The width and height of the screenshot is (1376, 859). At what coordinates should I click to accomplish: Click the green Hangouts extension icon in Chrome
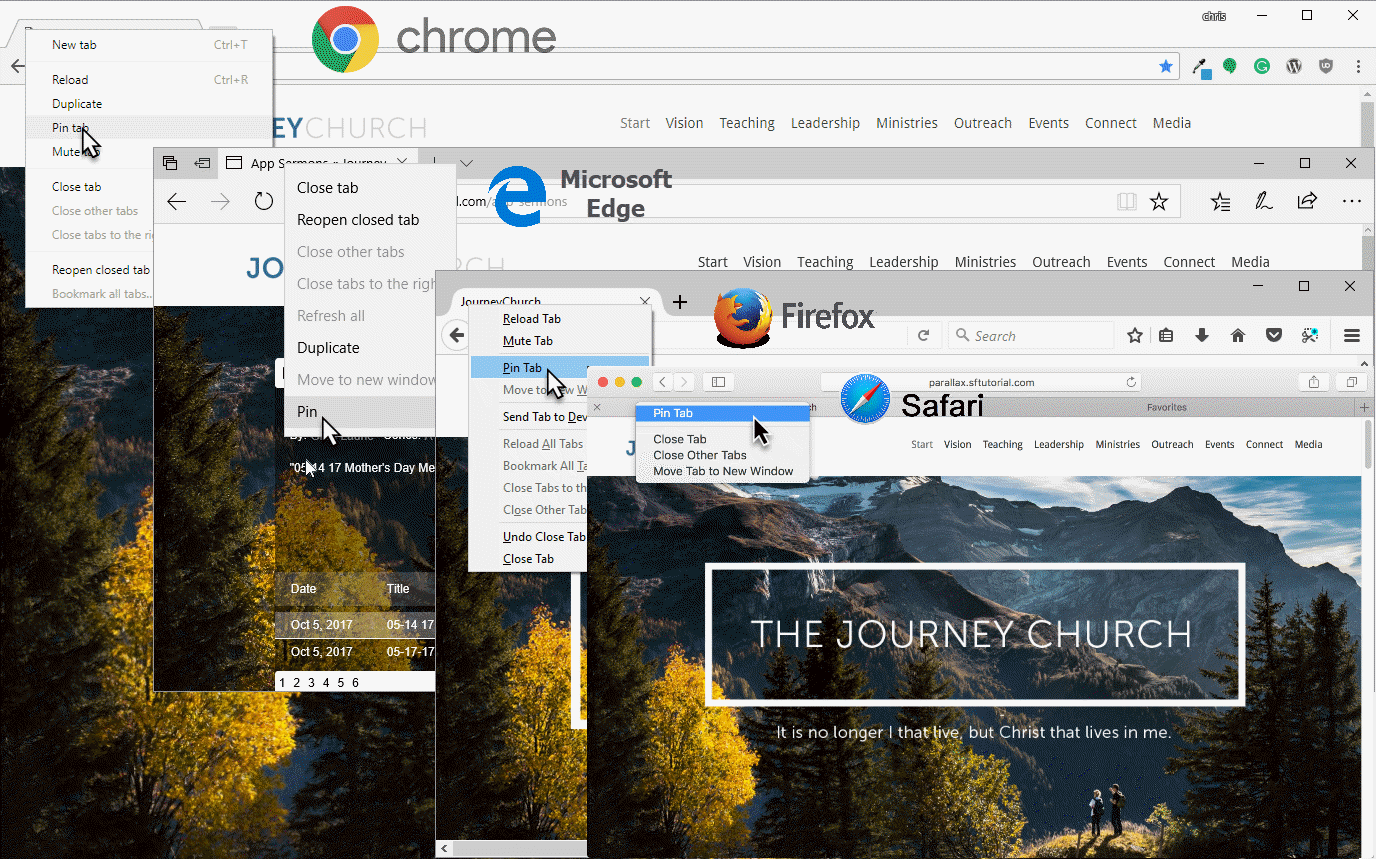pyautogui.click(x=1230, y=66)
